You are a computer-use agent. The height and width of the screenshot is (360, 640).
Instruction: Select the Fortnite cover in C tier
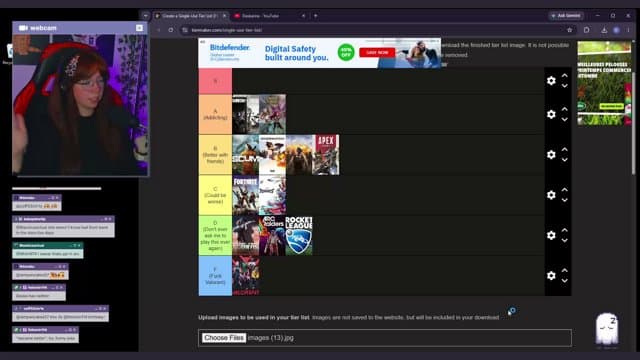[x=246, y=195]
